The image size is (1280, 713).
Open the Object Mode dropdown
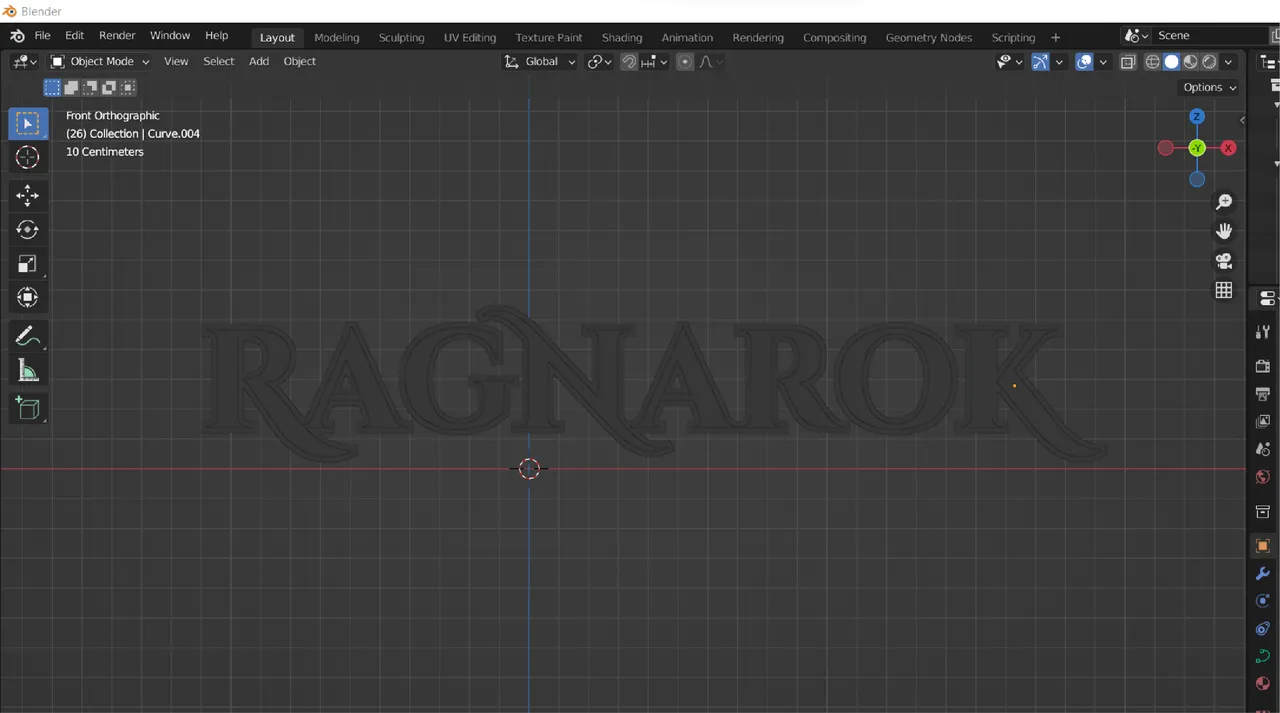click(x=100, y=62)
